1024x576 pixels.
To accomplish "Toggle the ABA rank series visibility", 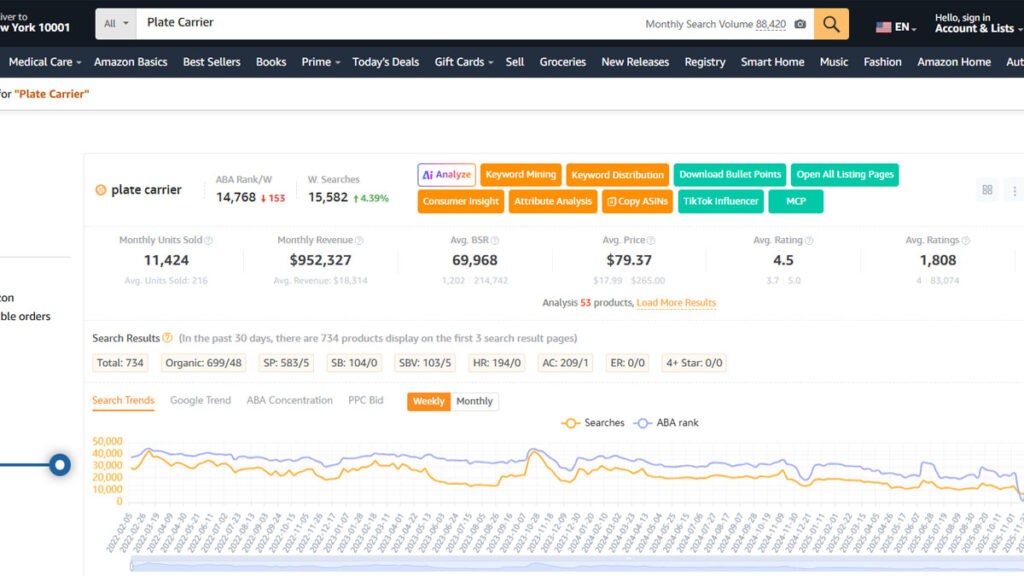I will click(x=665, y=422).
